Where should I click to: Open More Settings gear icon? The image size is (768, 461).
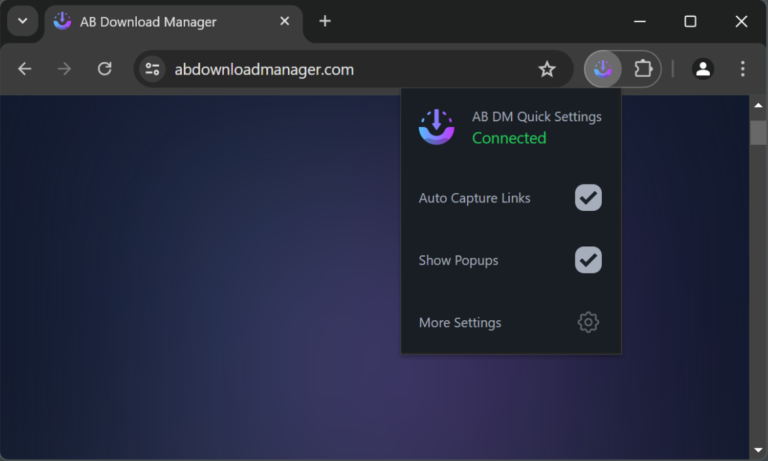point(588,322)
